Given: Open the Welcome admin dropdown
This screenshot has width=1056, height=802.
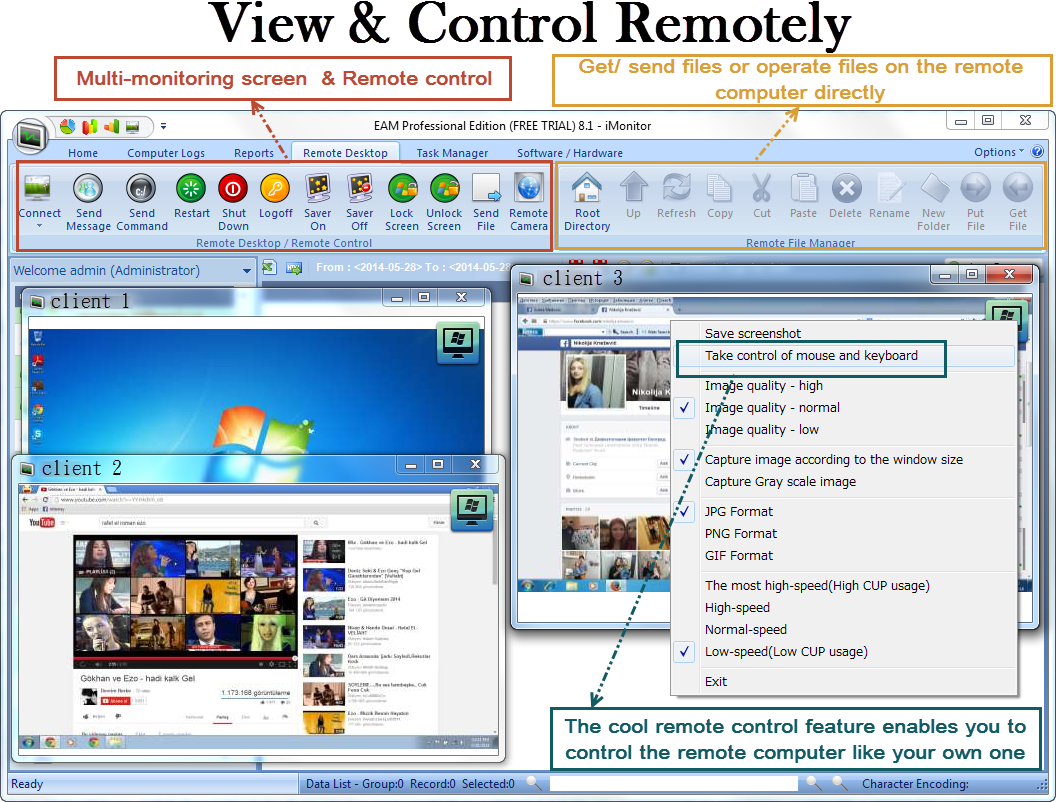Looking at the screenshot, I should point(247,271).
